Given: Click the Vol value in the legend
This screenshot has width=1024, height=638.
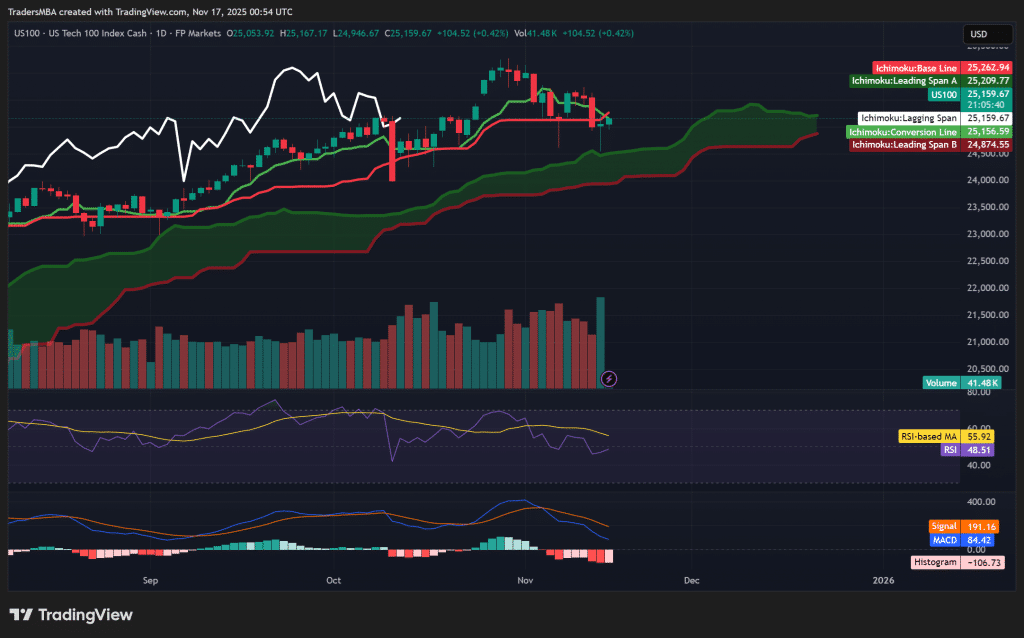Looking at the screenshot, I should click(536, 33).
